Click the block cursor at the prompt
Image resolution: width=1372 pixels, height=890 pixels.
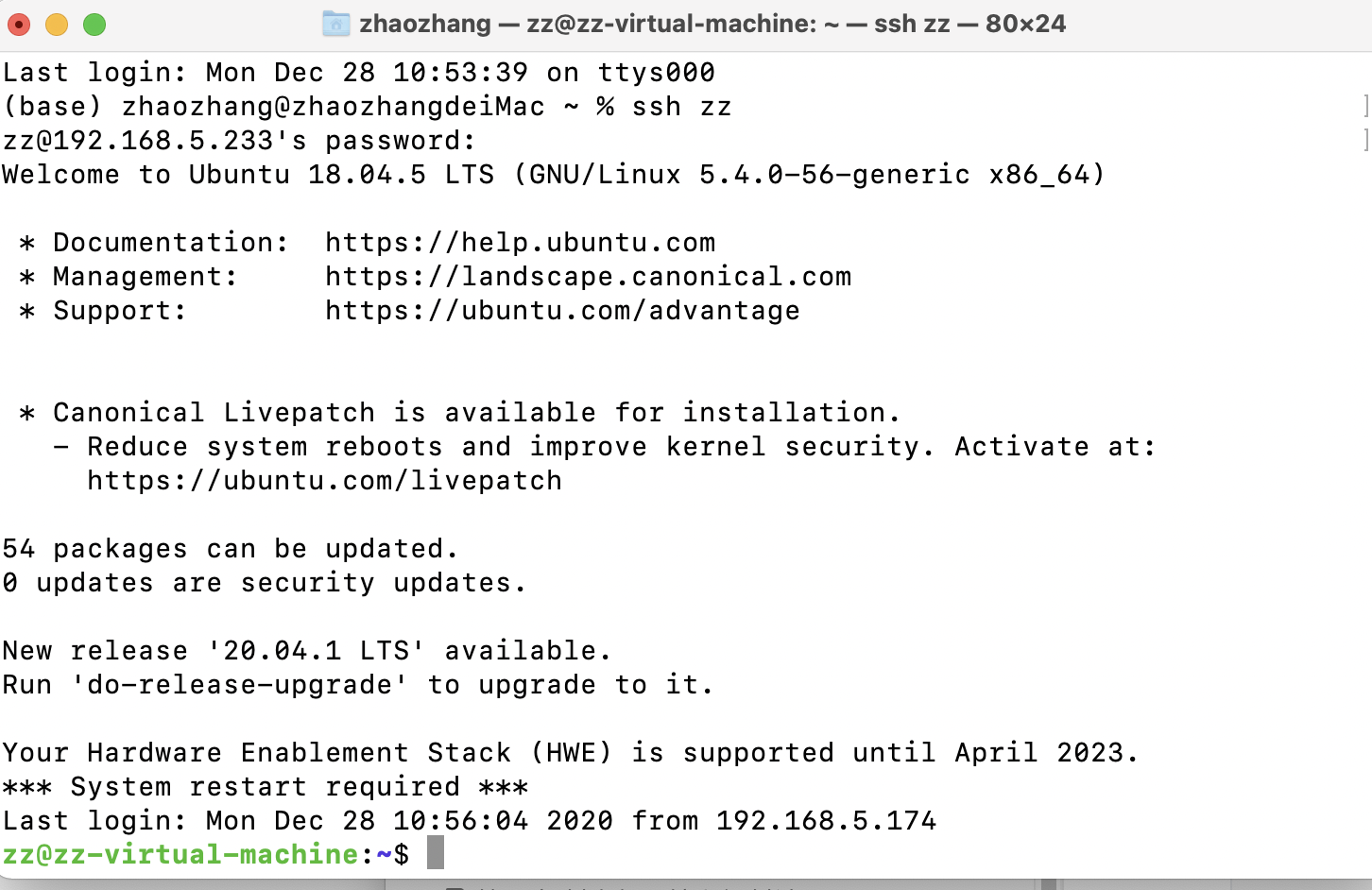(x=435, y=854)
